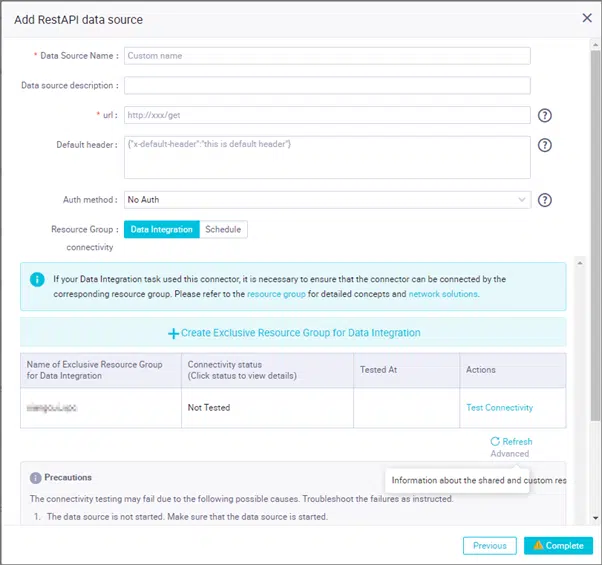This screenshot has height=565, width=602.
Task: Click inside the Default header text area
Action: pyautogui.click(x=327, y=157)
